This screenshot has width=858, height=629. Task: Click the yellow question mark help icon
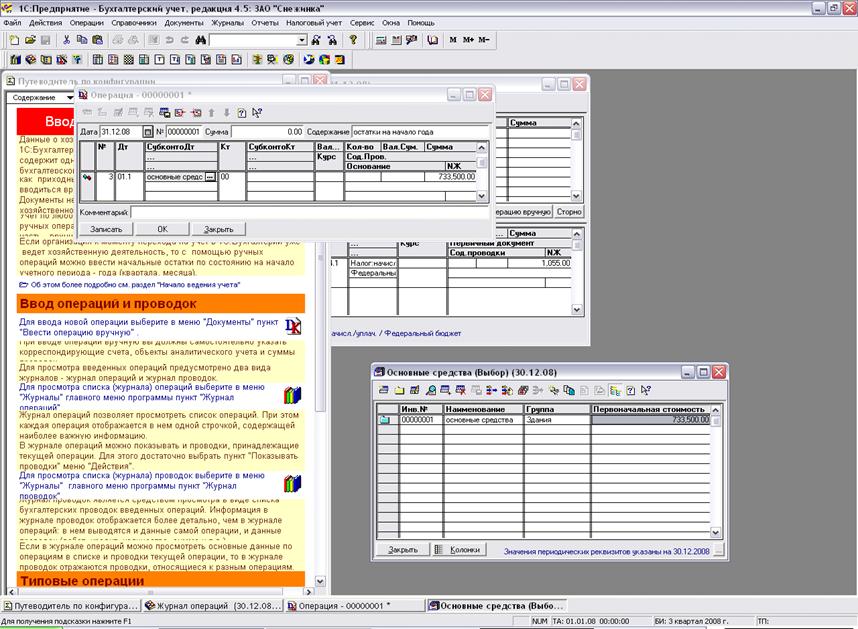point(353,40)
